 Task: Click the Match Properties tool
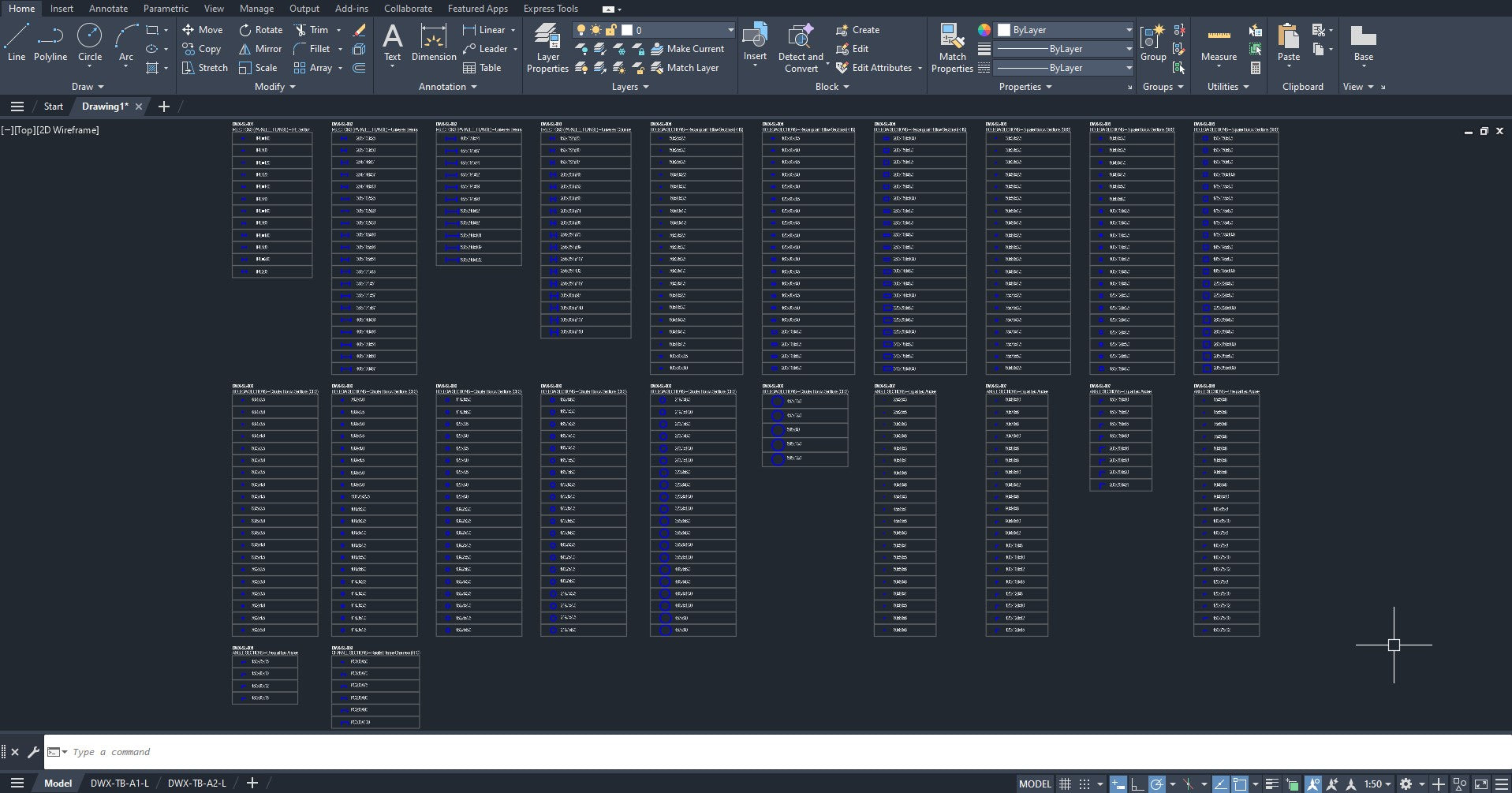pyautogui.click(x=952, y=48)
